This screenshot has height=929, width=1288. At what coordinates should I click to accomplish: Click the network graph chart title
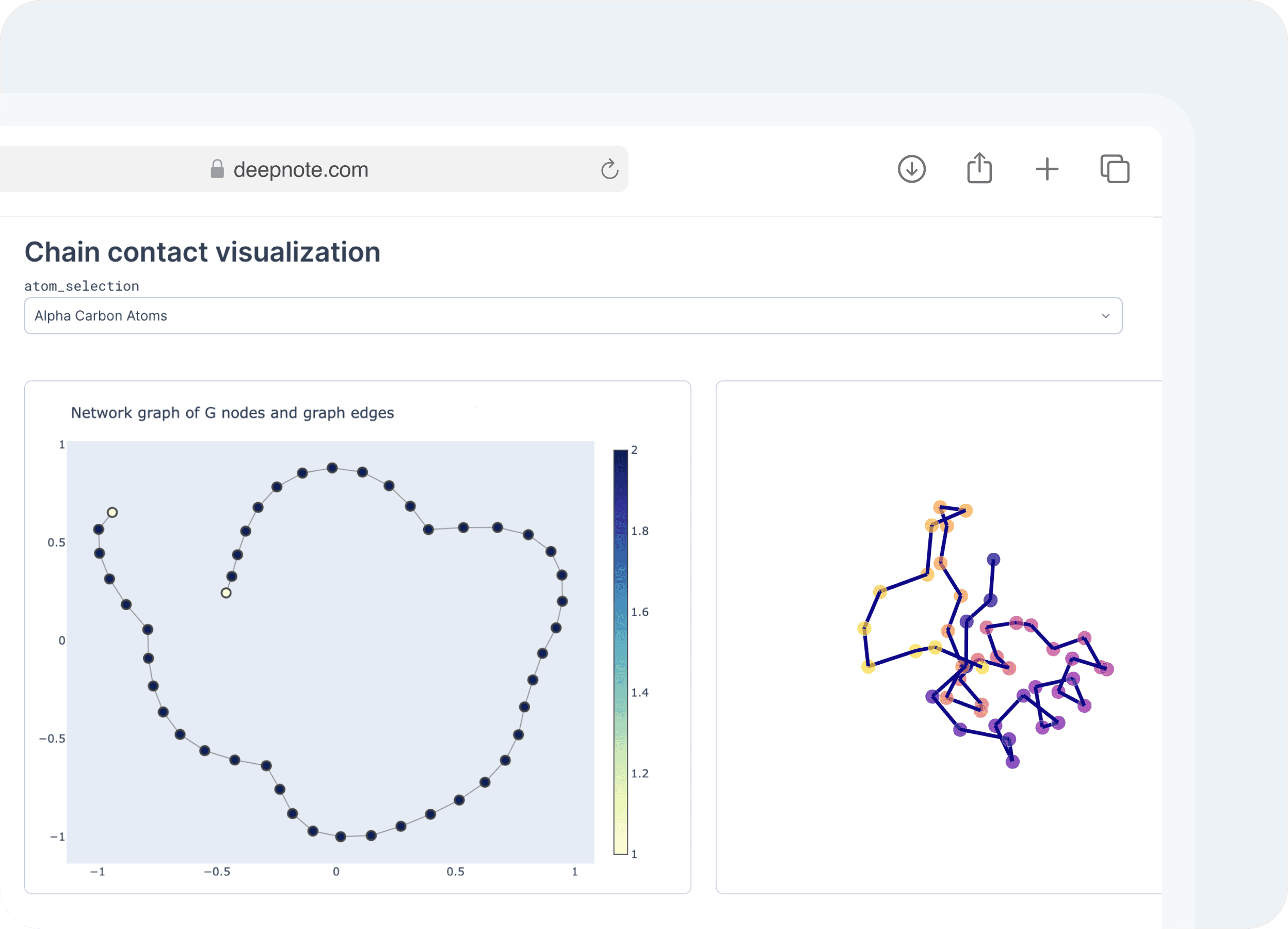pyautogui.click(x=232, y=413)
